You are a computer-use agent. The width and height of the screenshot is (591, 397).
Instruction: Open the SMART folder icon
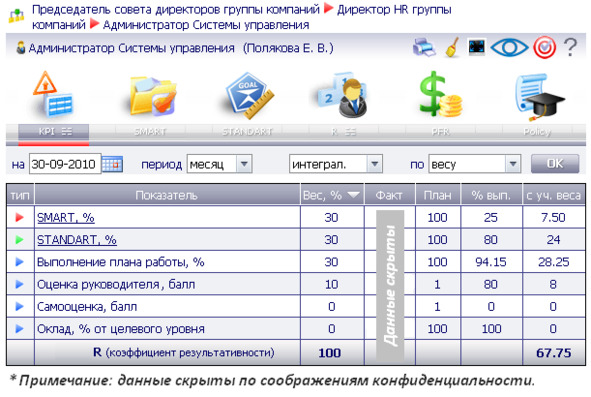pyautogui.click(x=153, y=97)
